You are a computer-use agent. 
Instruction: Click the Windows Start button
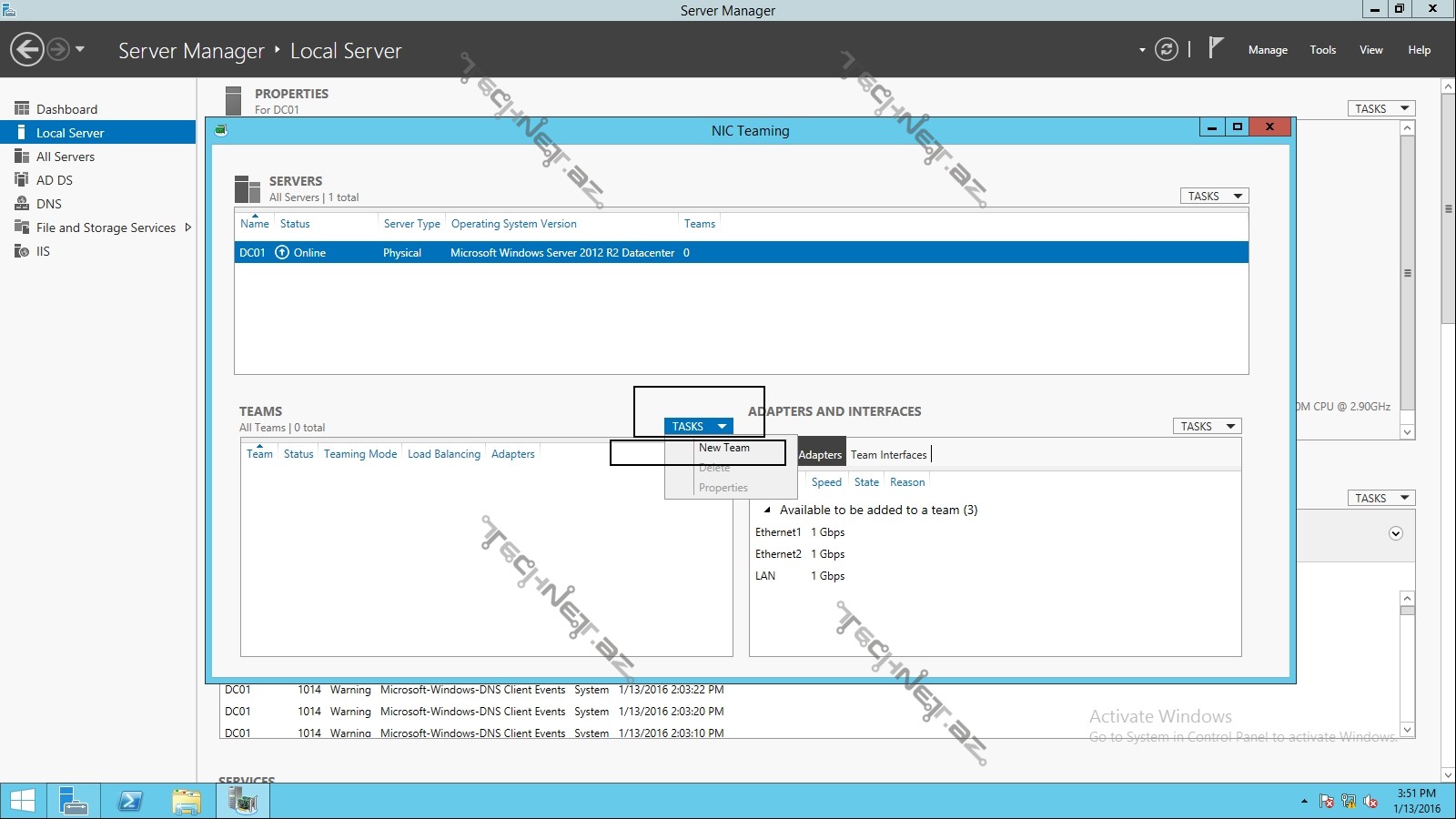(x=23, y=801)
